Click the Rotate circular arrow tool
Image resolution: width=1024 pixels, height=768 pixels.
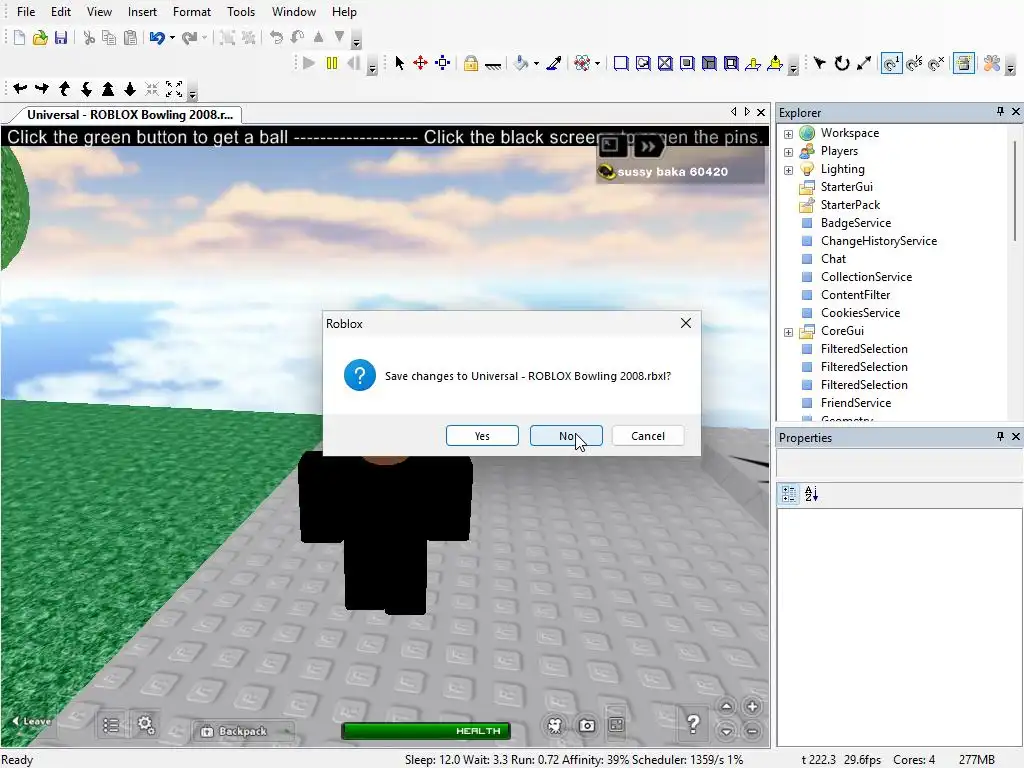coord(842,63)
